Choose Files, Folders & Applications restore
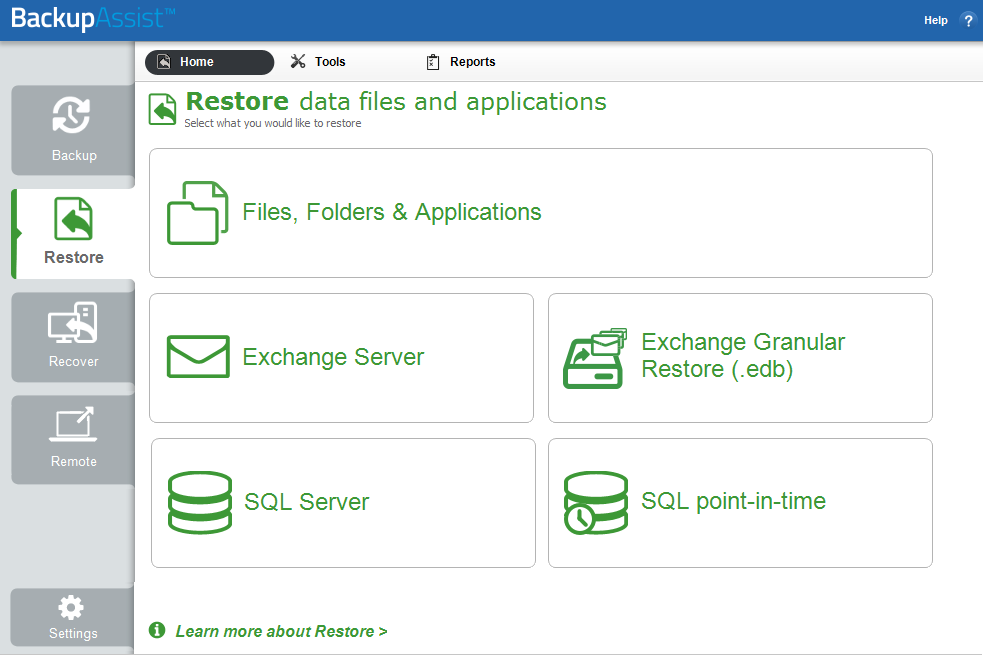The height and width of the screenshot is (656, 983). (x=540, y=213)
